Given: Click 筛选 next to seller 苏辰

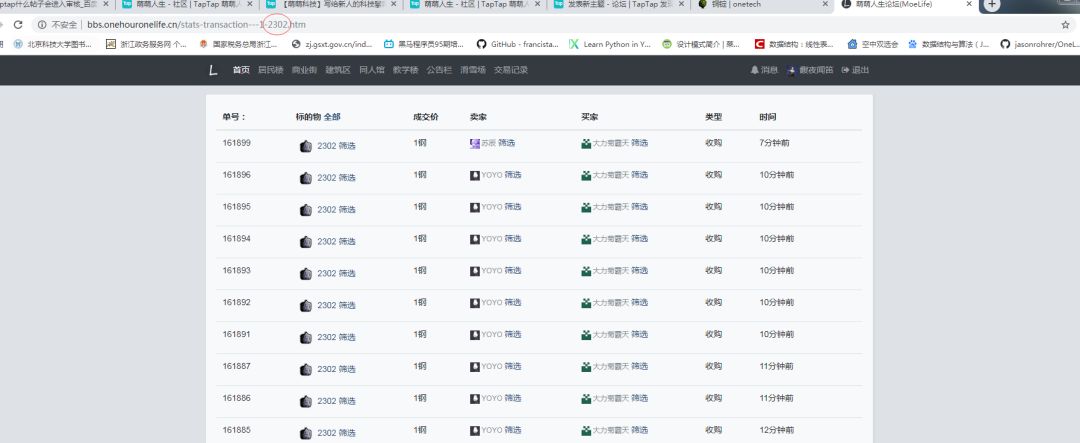Looking at the screenshot, I should pyautogui.click(x=507, y=143).
